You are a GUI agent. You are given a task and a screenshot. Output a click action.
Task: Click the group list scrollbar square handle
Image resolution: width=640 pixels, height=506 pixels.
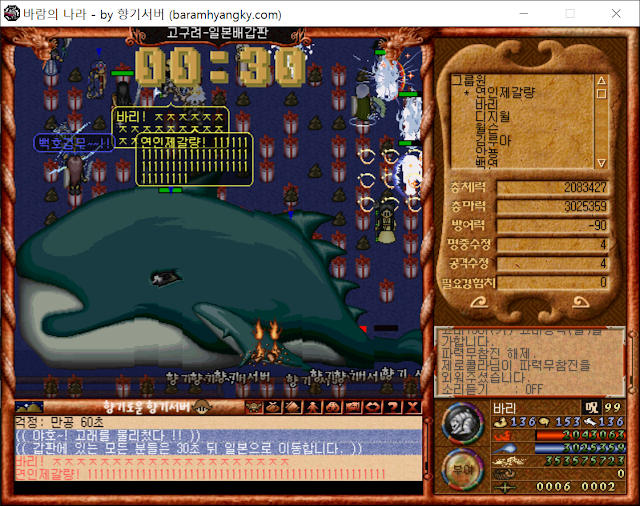point(602,94)
